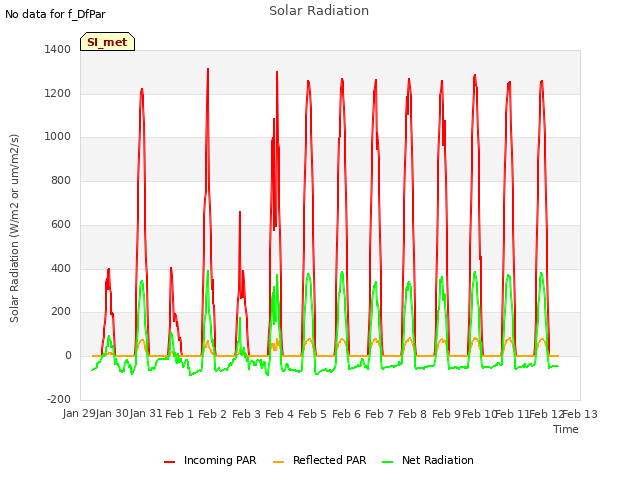Click the Feb 5 x-axis date label
The width and height of the screenshot is (640, 480).
tap(312, 414)
